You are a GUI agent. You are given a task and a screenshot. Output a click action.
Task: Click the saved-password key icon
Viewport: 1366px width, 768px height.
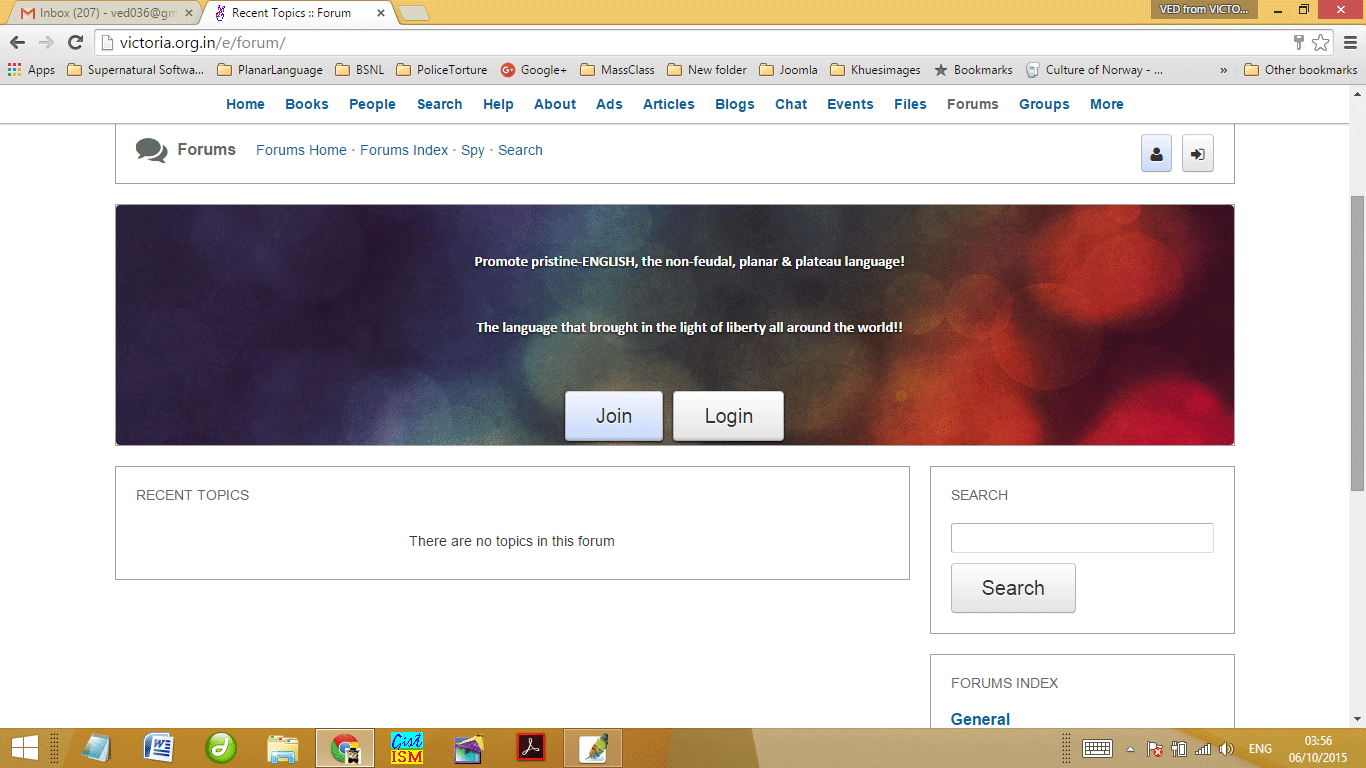point(1299,42)
